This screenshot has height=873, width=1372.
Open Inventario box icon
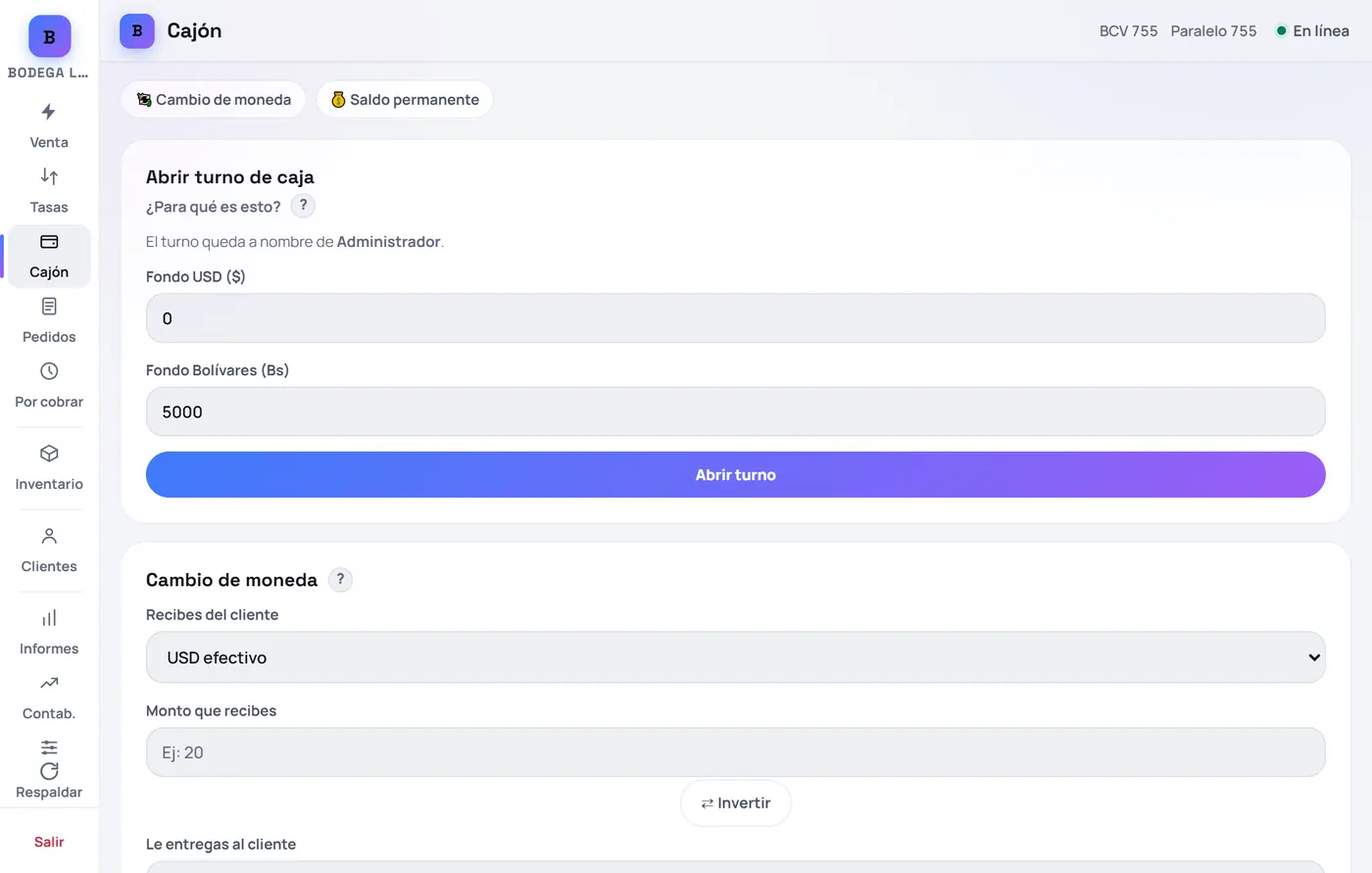[x=49, y=454]
